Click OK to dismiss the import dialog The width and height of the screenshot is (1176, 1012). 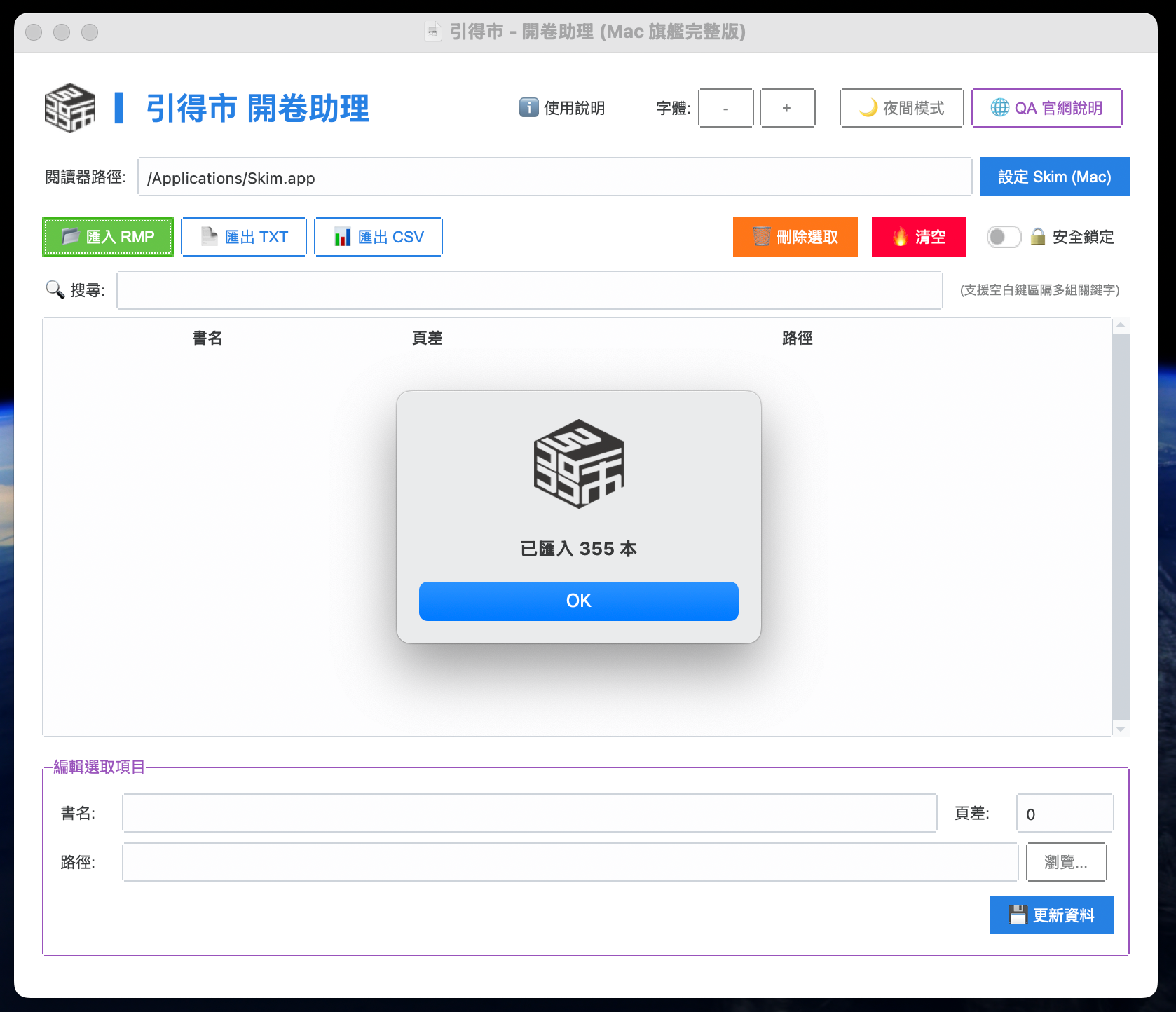point(578,601)
